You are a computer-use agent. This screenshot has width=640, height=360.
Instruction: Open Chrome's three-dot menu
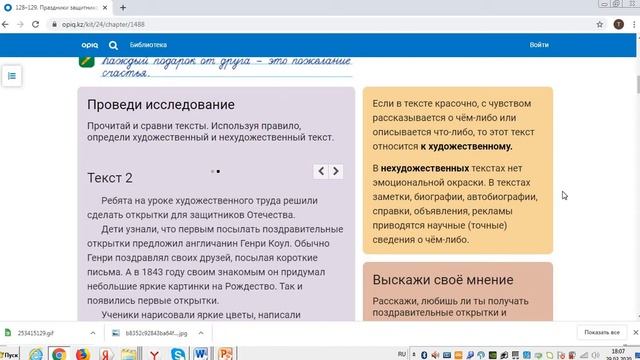pos(634,24)
